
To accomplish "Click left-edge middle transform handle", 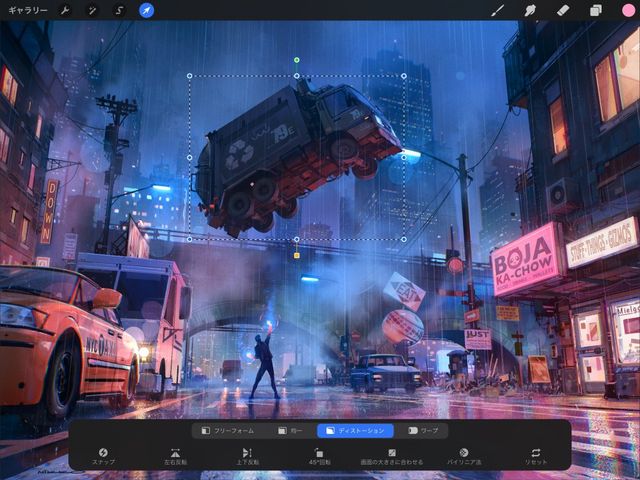I will pos(189,158).
